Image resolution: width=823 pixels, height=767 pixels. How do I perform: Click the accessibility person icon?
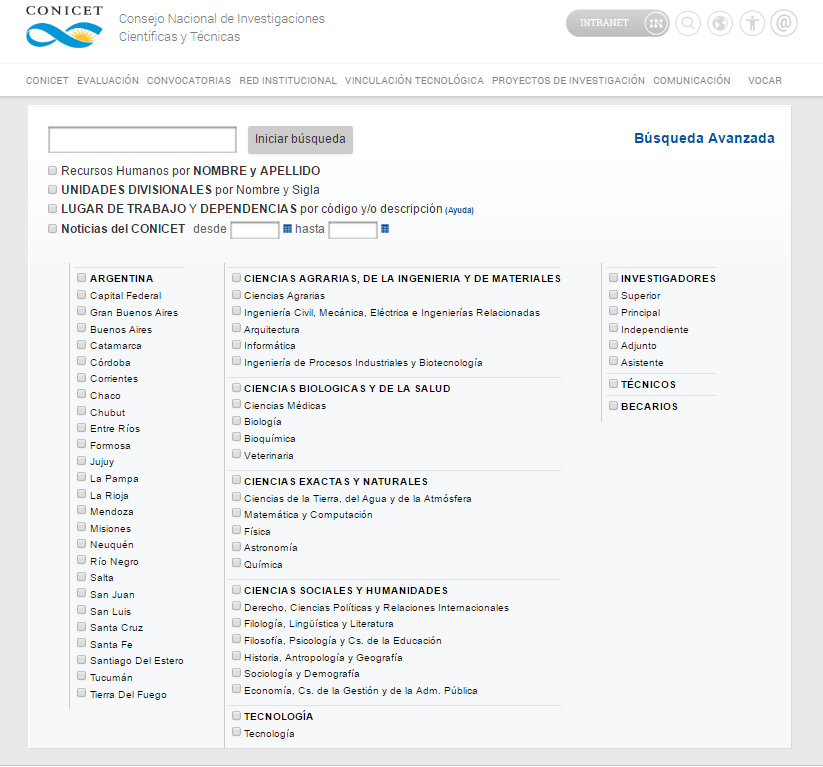pos(752,24)
